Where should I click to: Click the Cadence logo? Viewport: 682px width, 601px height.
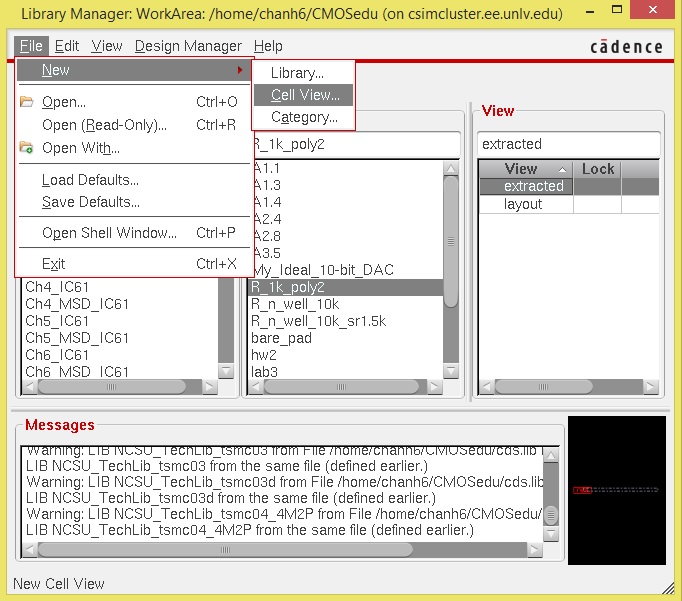tap(626, 46)
